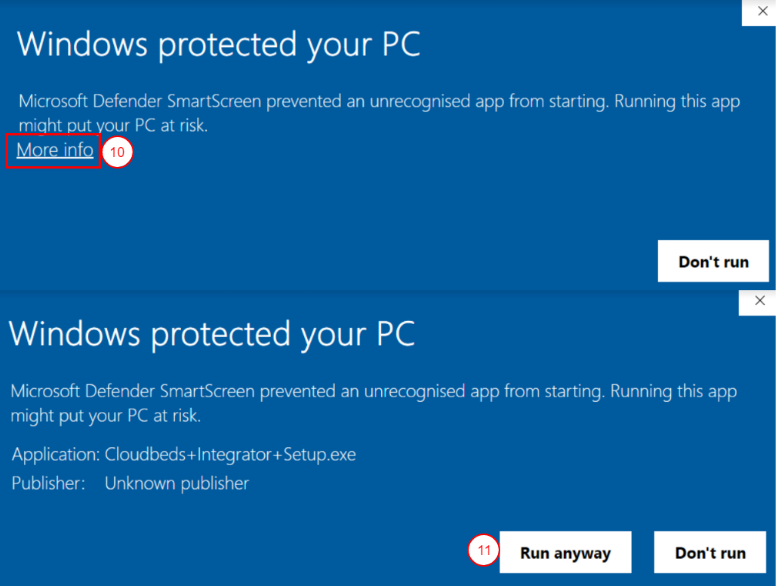Click Don't run in the upper dialog

(x=713, y=262)
